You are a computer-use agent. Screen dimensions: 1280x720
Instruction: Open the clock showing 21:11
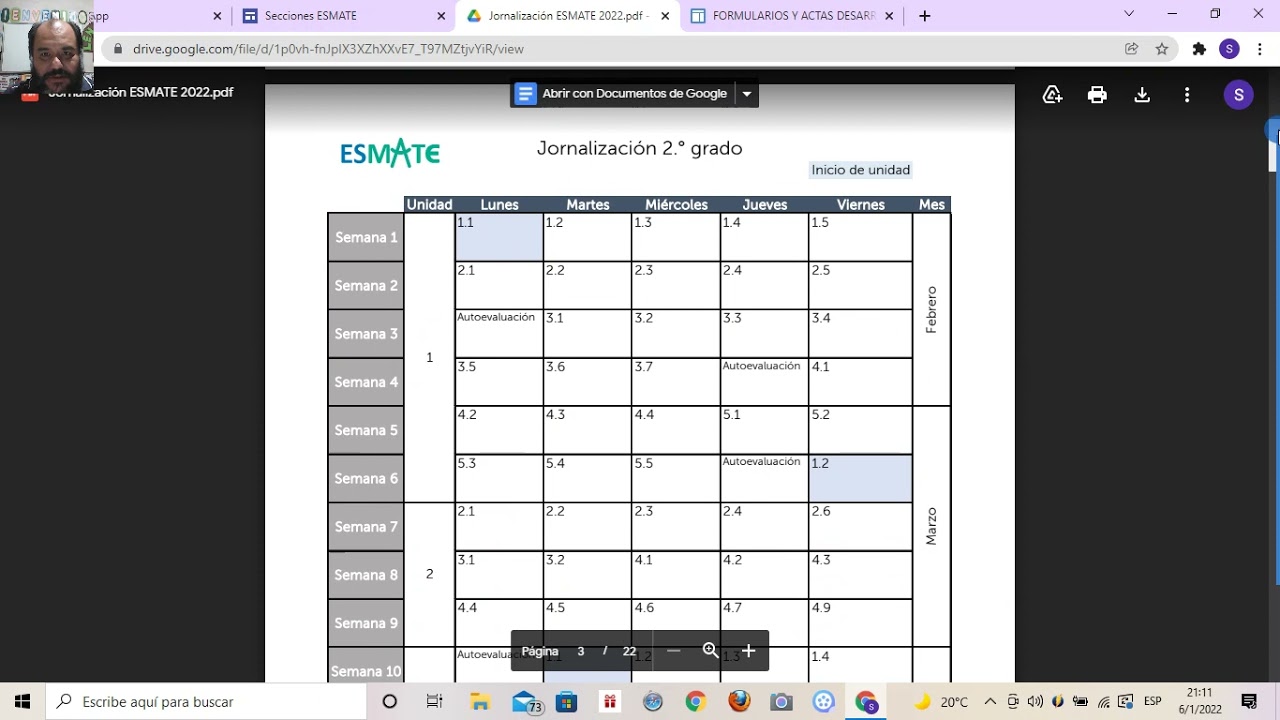(x=1200, y=701)
